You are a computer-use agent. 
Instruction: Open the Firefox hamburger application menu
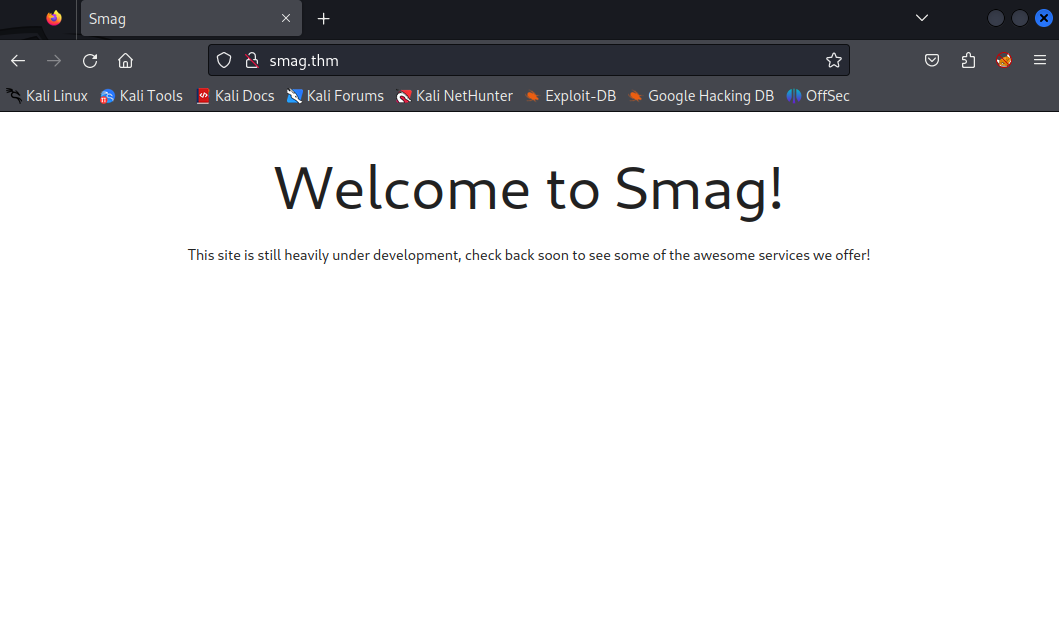(x=1039, y=61)
